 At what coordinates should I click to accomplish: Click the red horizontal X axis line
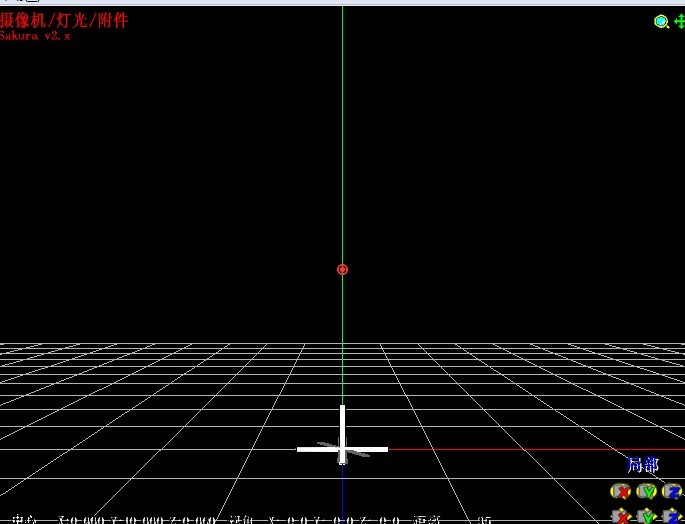[536, 449]
